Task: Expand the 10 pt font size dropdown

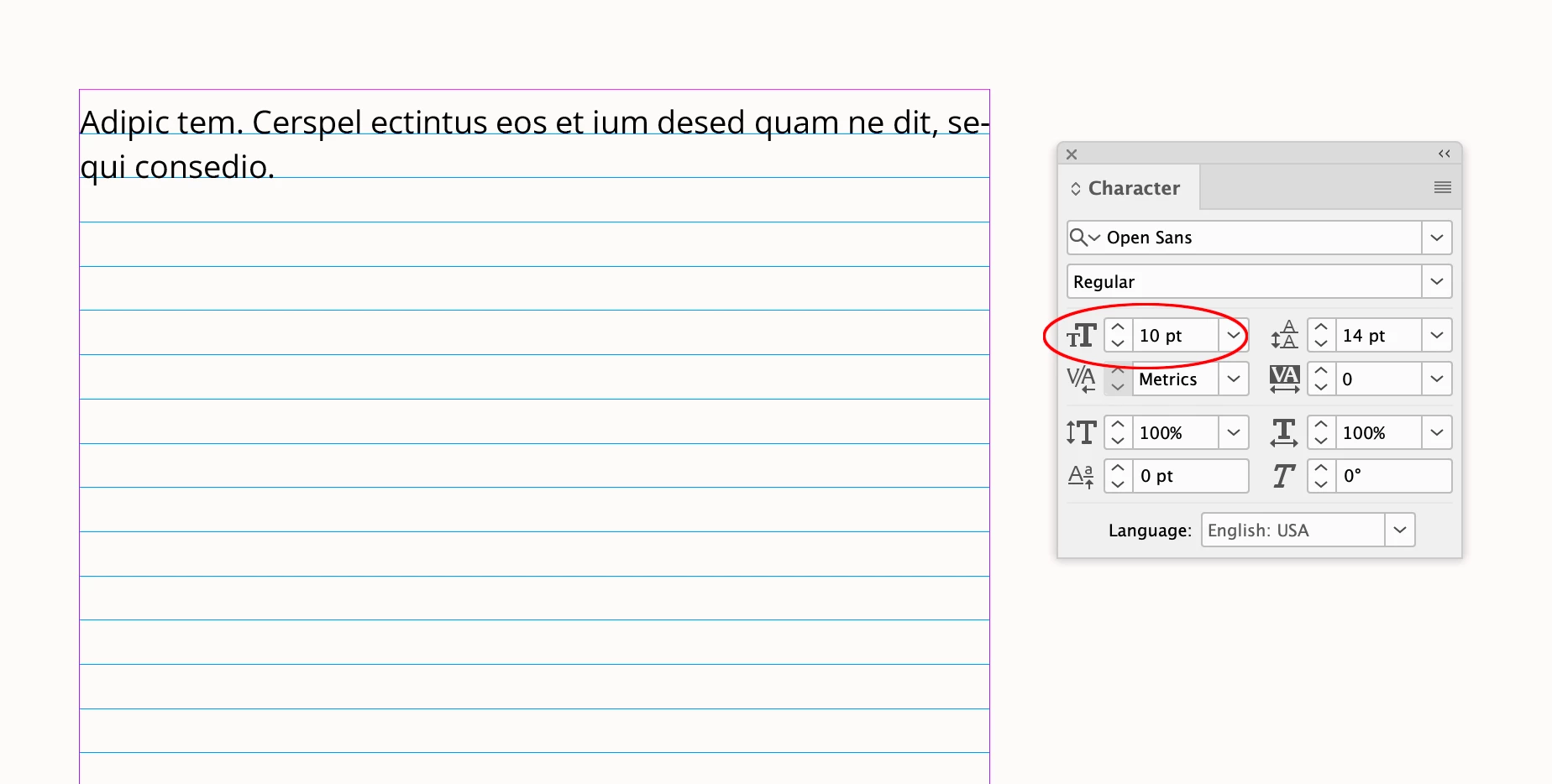Action: tap(1234, 335)
